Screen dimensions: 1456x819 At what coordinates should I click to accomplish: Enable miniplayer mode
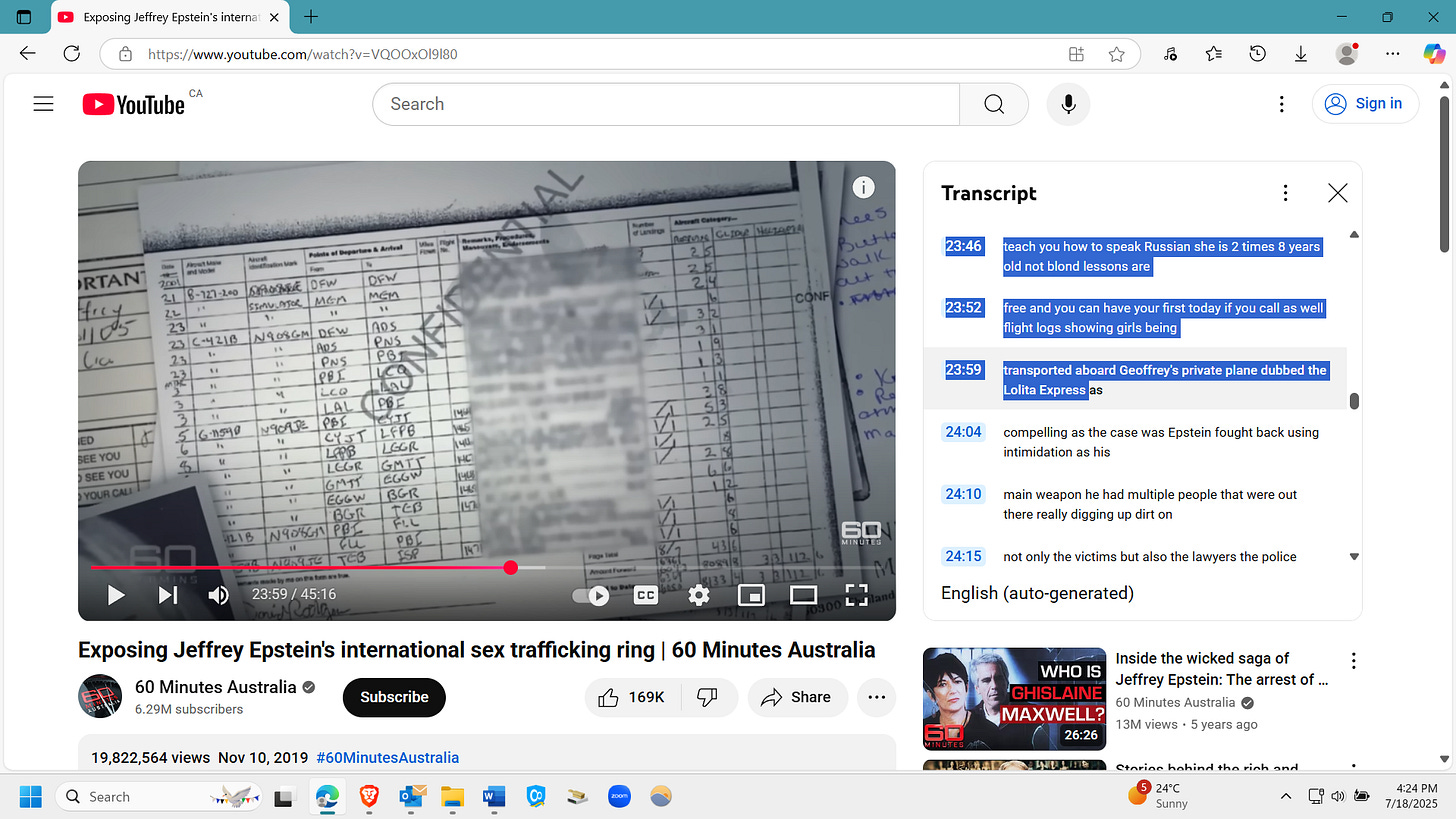pyautogui.click(x=751, y=595)
